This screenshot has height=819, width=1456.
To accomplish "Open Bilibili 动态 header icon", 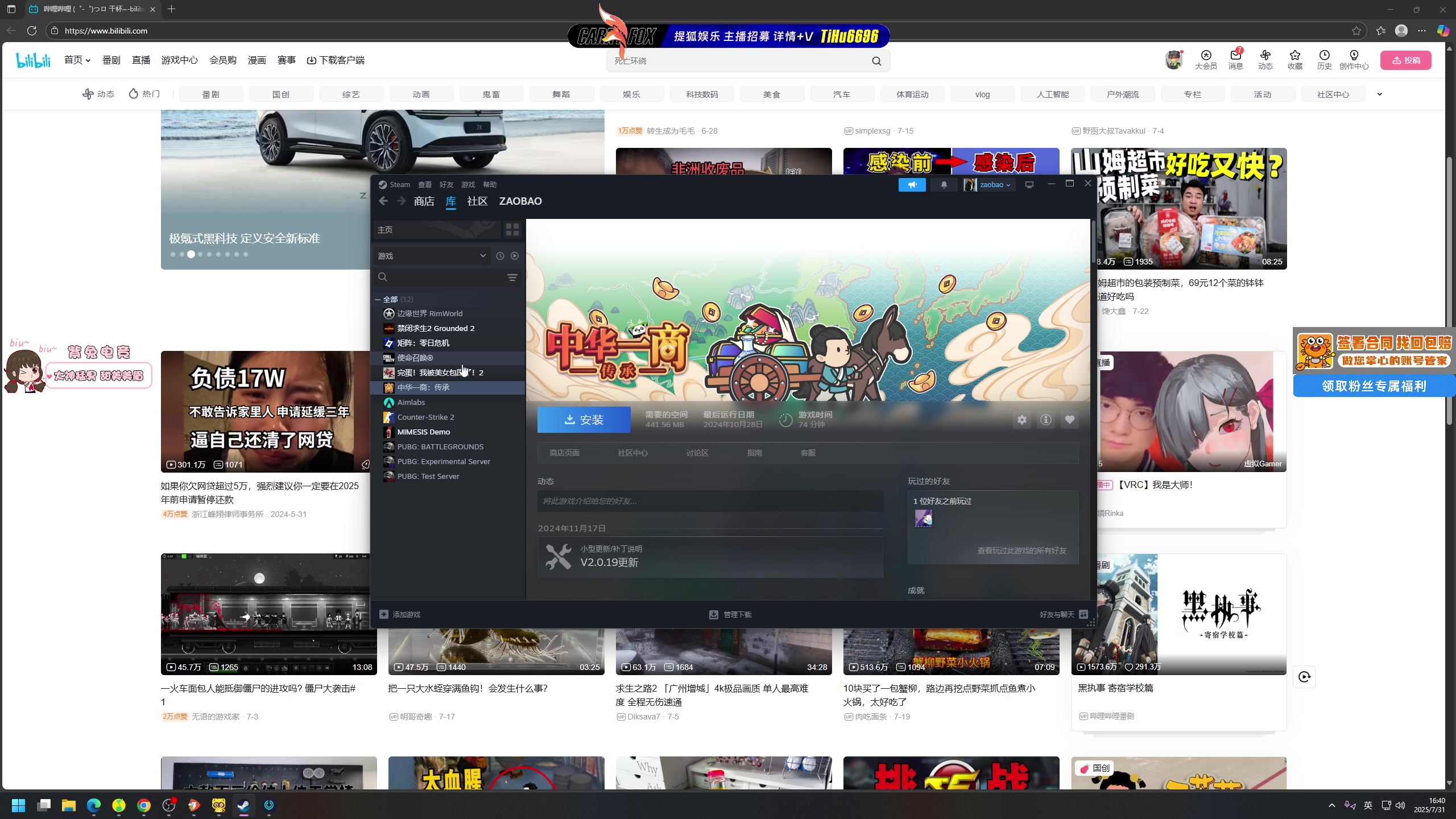I will coord(1265,60).
